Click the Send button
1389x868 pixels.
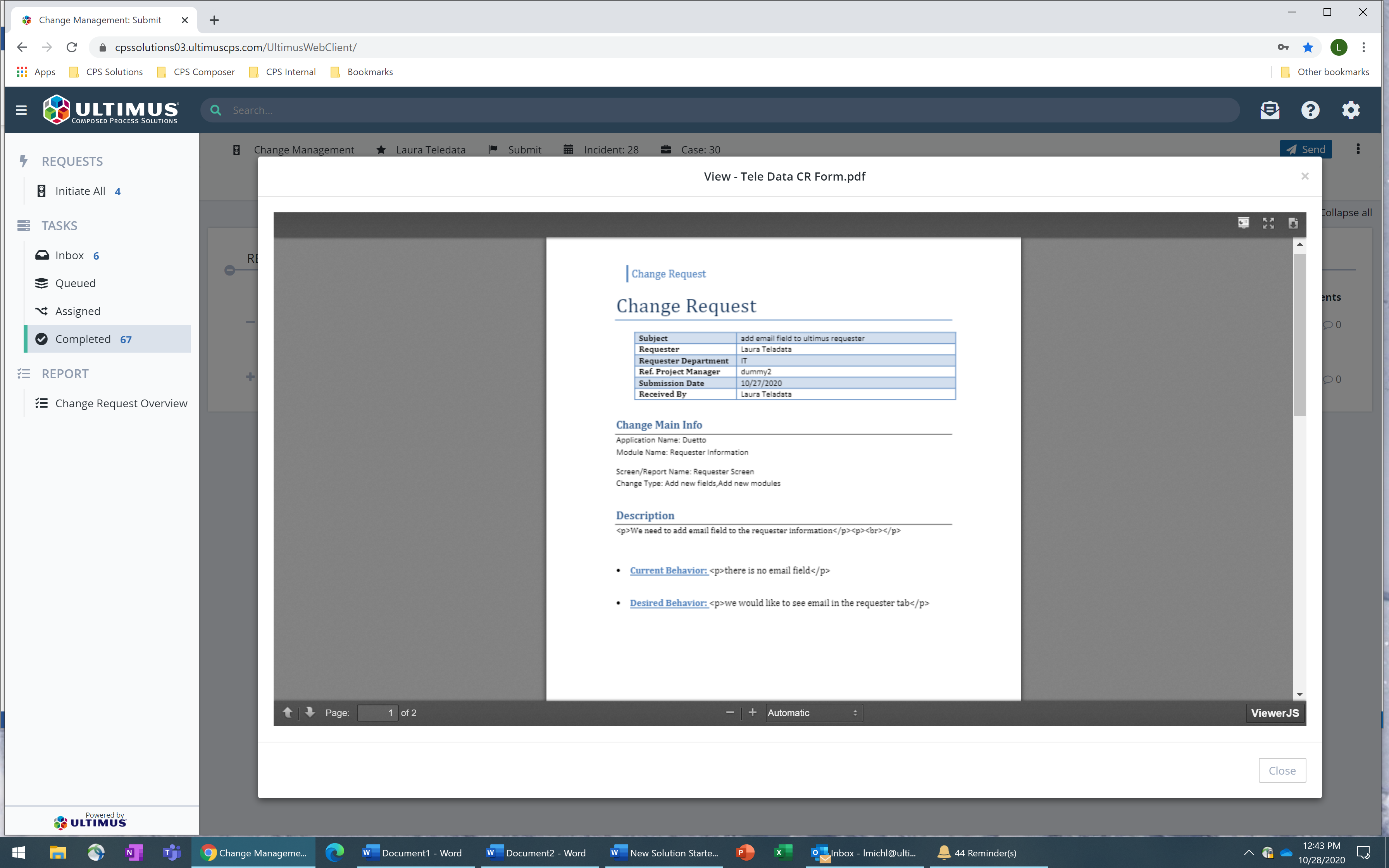(1306, 149)
